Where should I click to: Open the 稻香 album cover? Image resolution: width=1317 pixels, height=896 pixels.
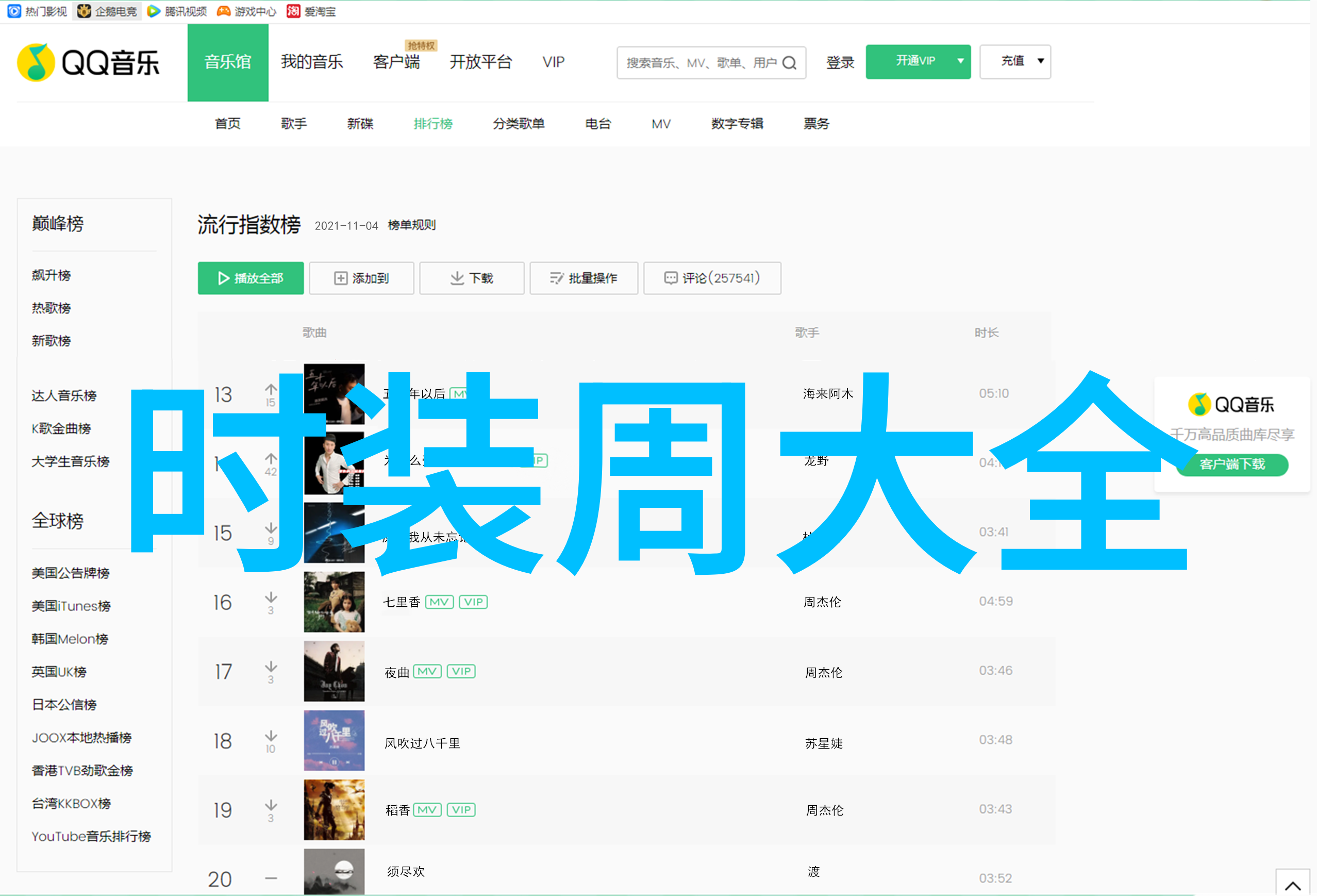click(x=335, y=810)
